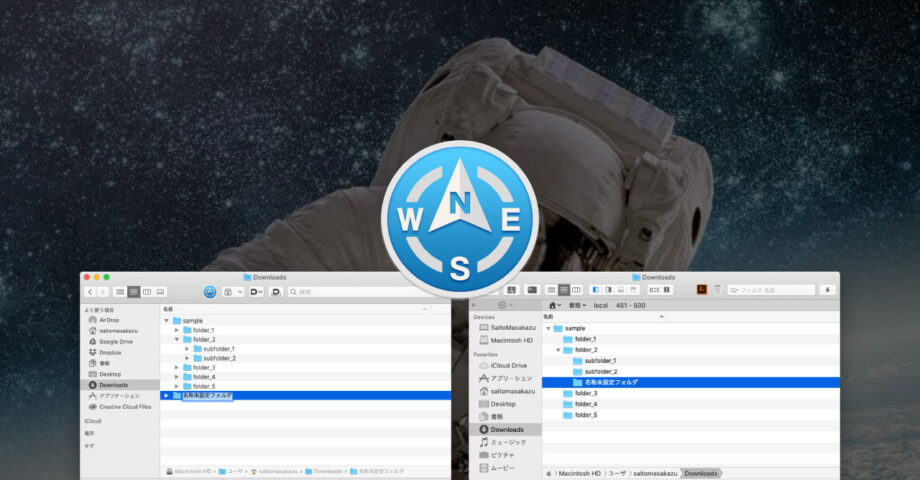Screen dimensions: 920x480
Task: Select iCloud Drive under Favorites
Action: tap(508, 366)
